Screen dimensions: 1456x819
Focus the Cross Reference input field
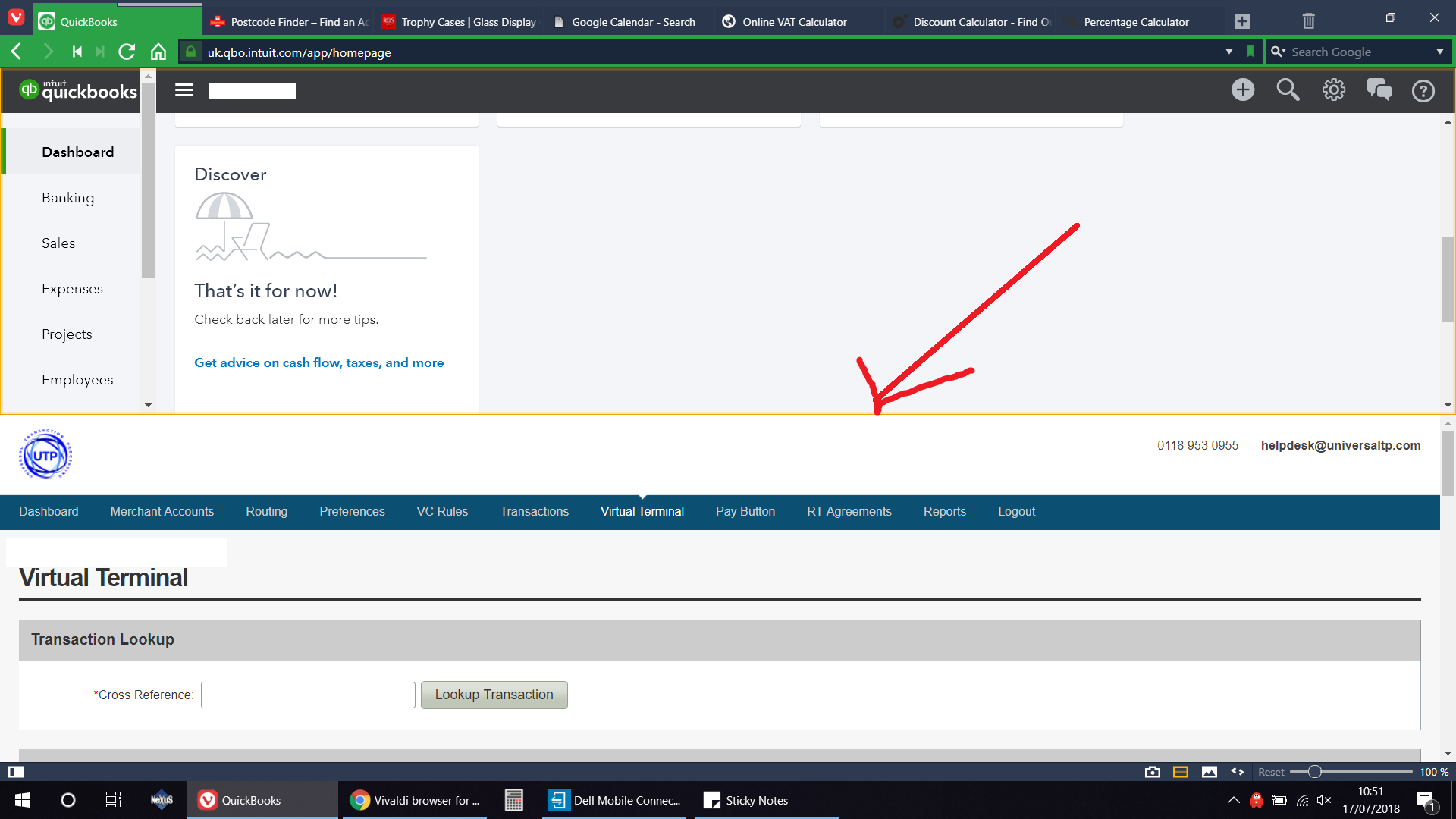(308, 695)
